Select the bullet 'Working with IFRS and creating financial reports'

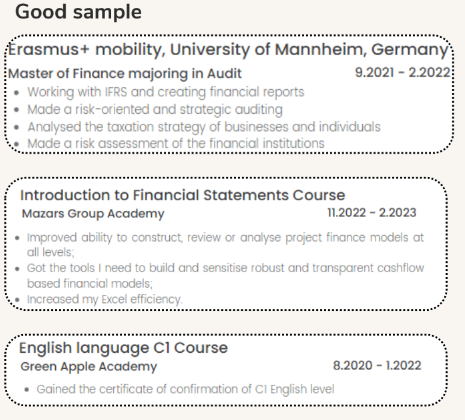pos(166,92)
